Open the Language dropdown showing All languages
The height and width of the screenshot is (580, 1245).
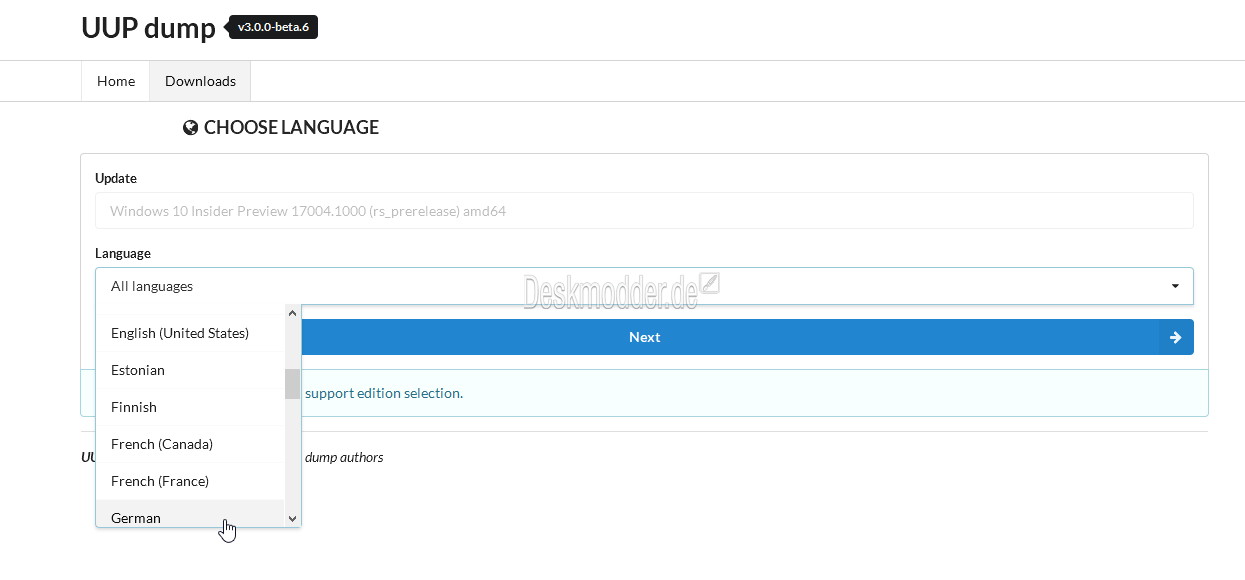pyautogui.click(x=644, y=286)
